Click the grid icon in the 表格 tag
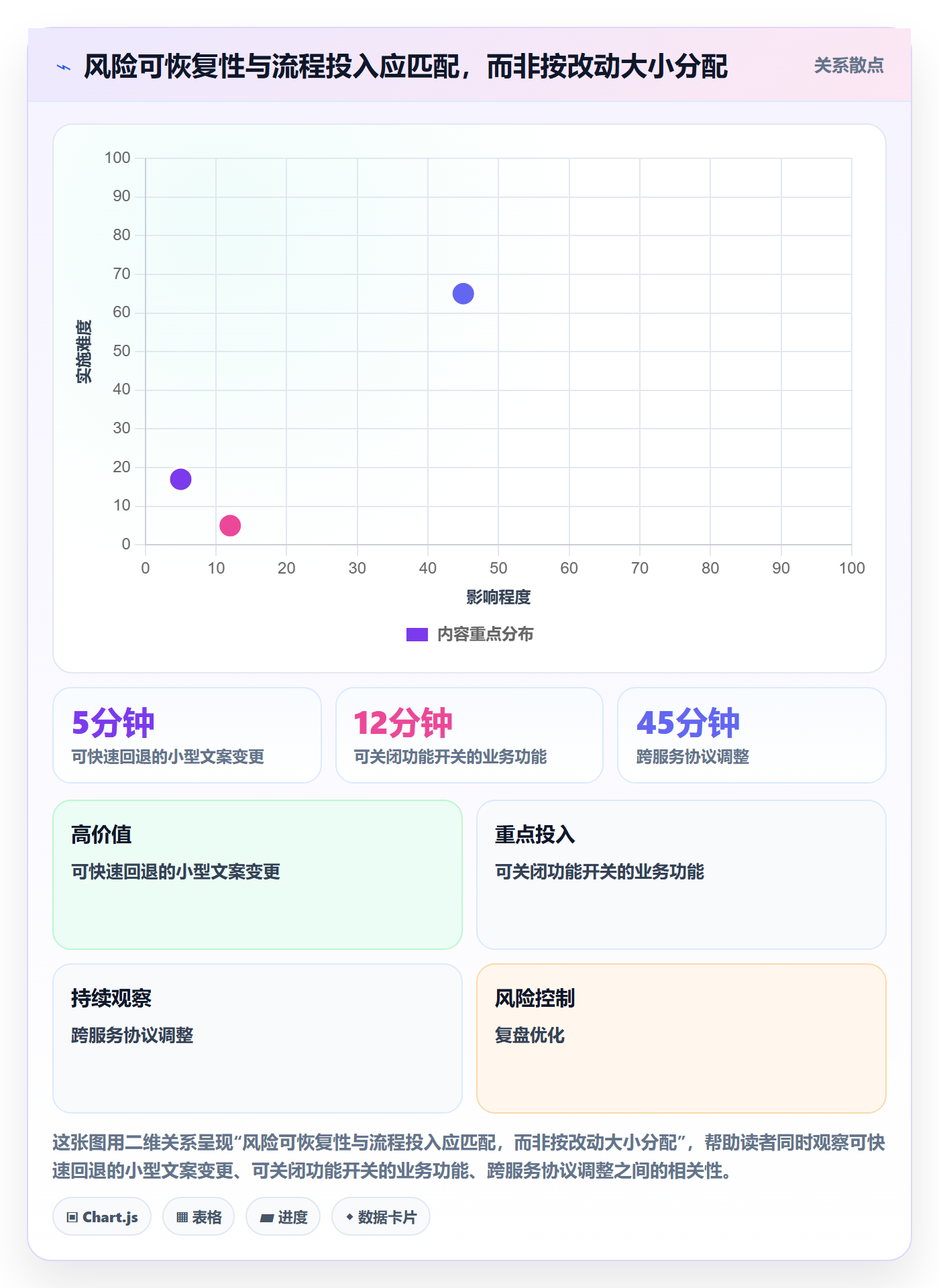The image size is (939, 1288). click(x=182, y=1218)
